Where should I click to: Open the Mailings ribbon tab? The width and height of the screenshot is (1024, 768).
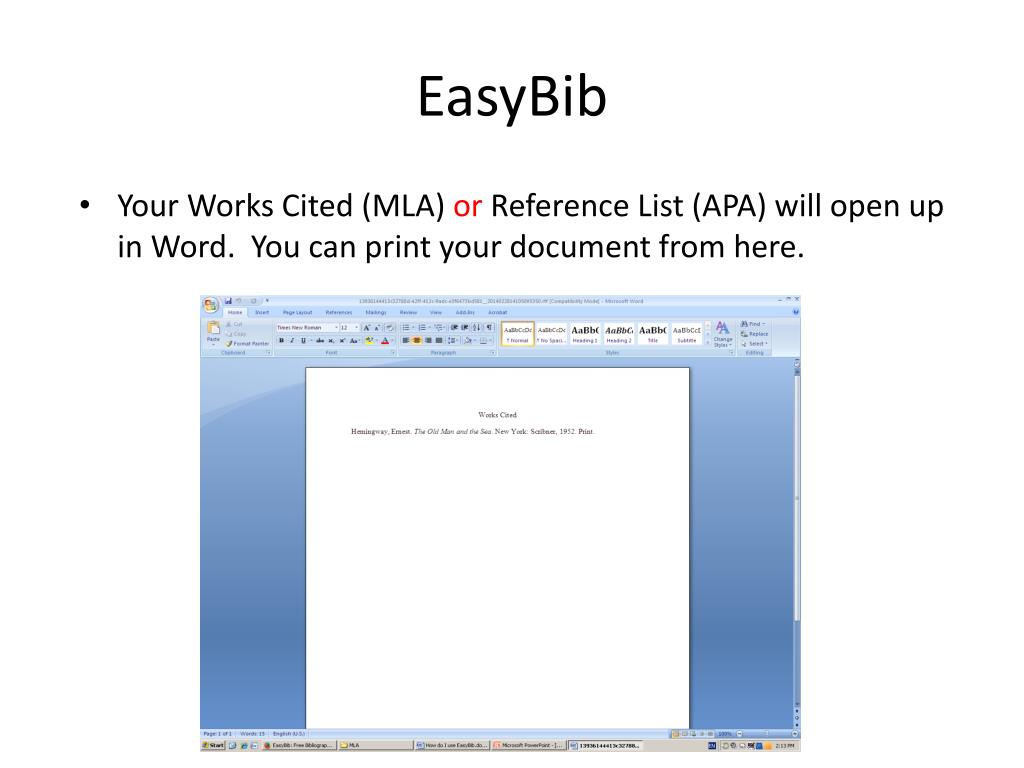point(376,313)
